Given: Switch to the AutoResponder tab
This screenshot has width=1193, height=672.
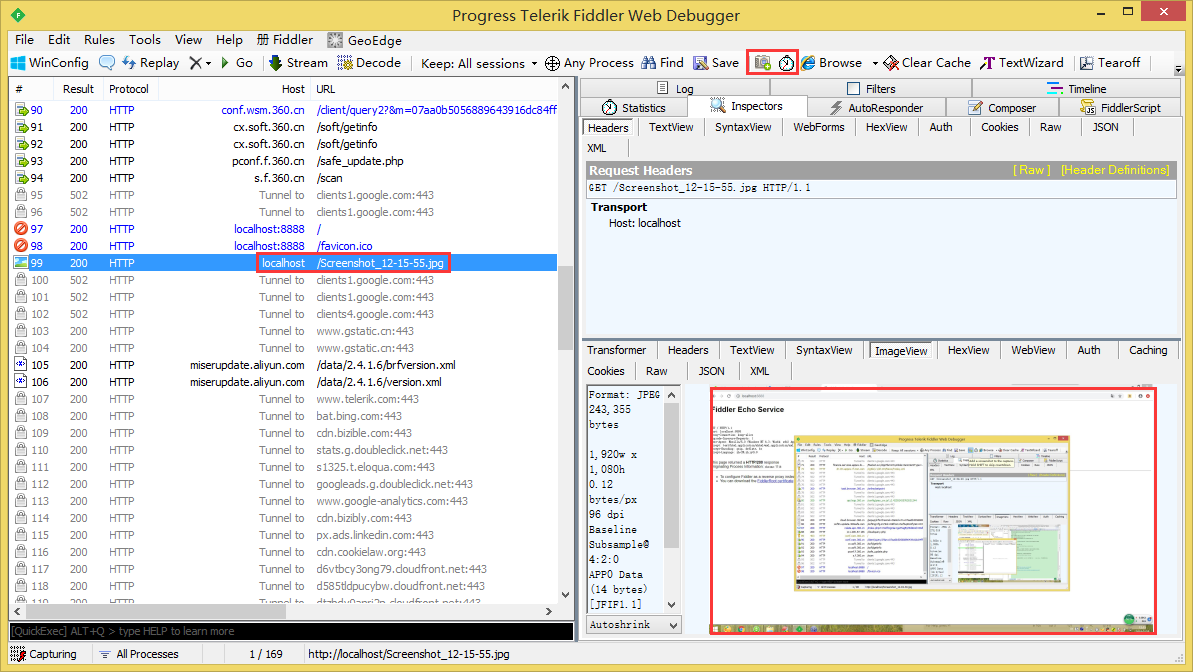Looking at the screenshot, I should click(x=876, y=107).
